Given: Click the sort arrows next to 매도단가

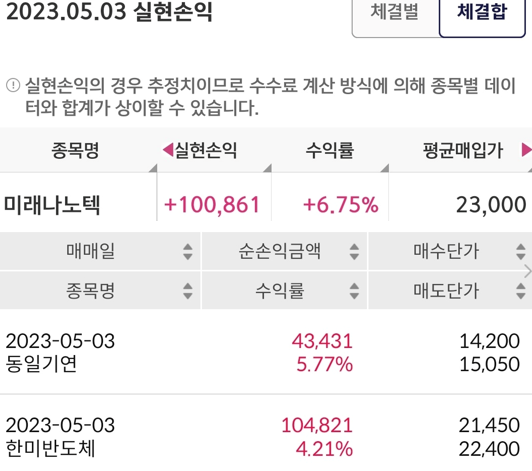Looking at the screenshot, I should 521,291.
